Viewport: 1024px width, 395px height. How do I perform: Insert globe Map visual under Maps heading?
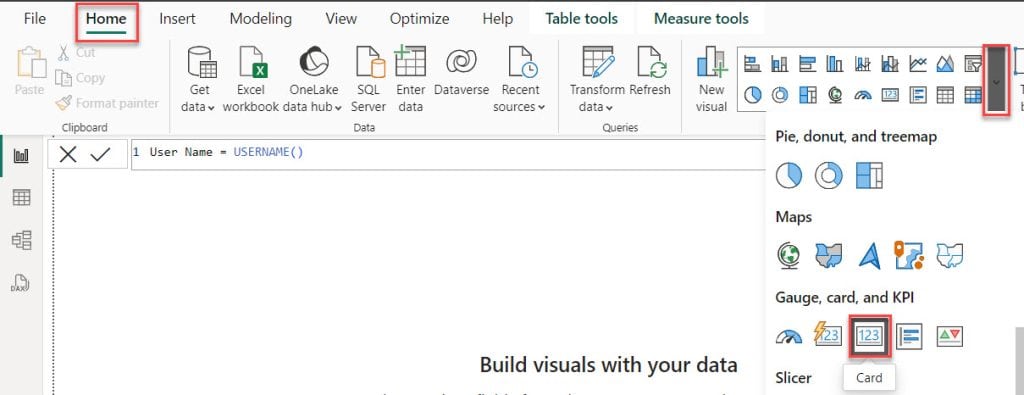789,256
